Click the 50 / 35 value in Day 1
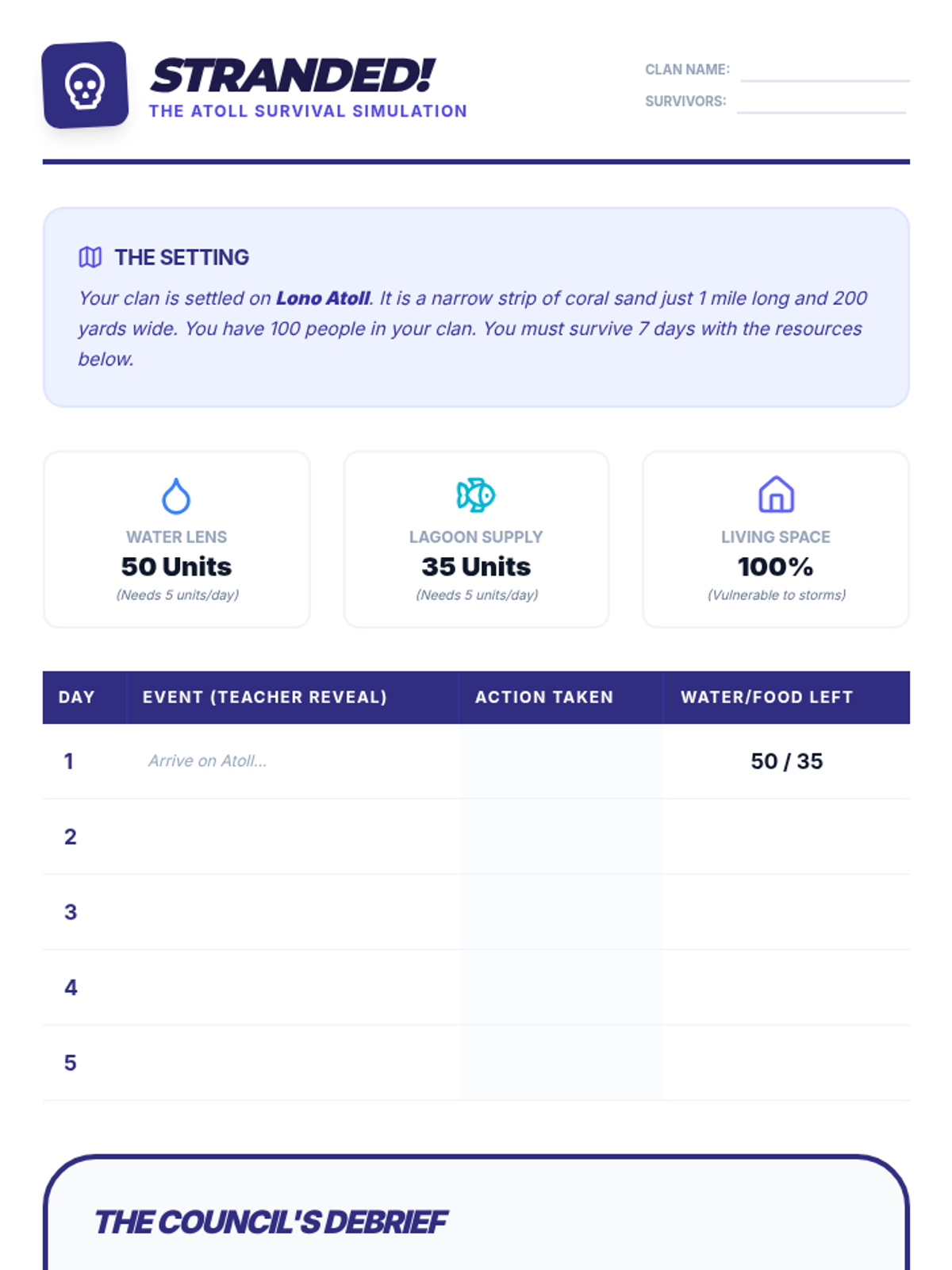This screenshot has width=952, height=1270. coord(786,761)
